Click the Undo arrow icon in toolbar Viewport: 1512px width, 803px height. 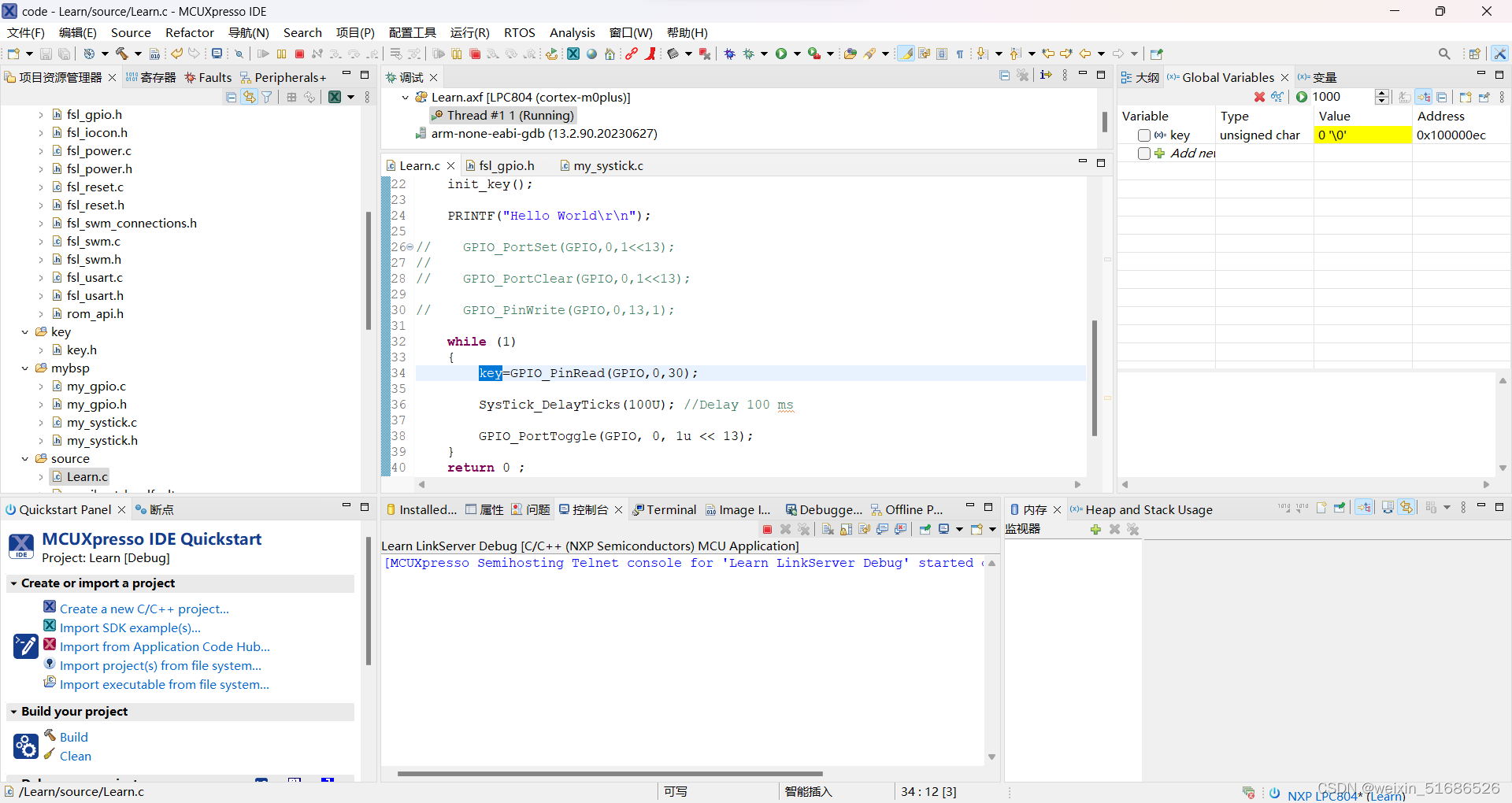[x=176, y=54]
